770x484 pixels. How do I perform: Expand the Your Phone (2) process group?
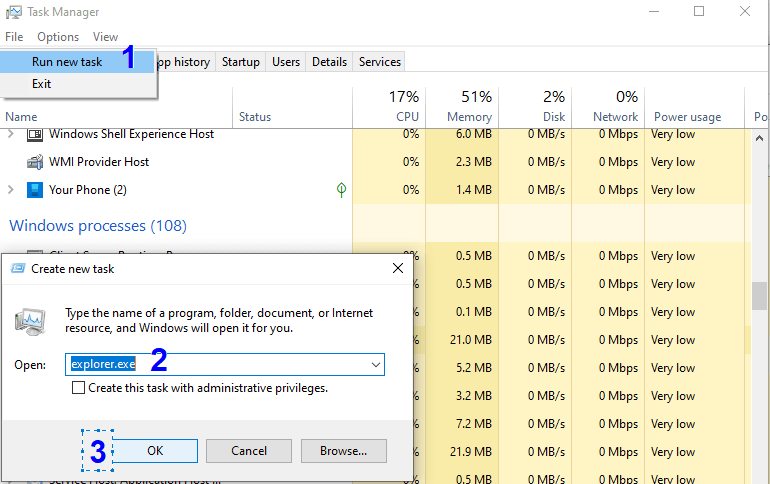11,189
